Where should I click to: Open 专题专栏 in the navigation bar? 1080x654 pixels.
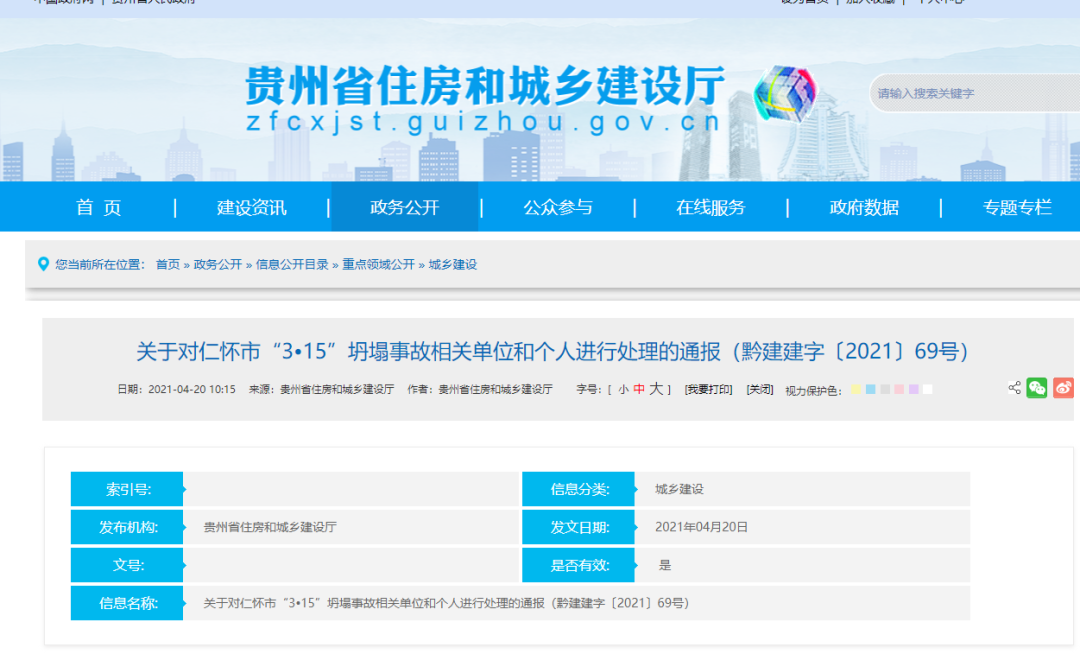point(1016,208)
